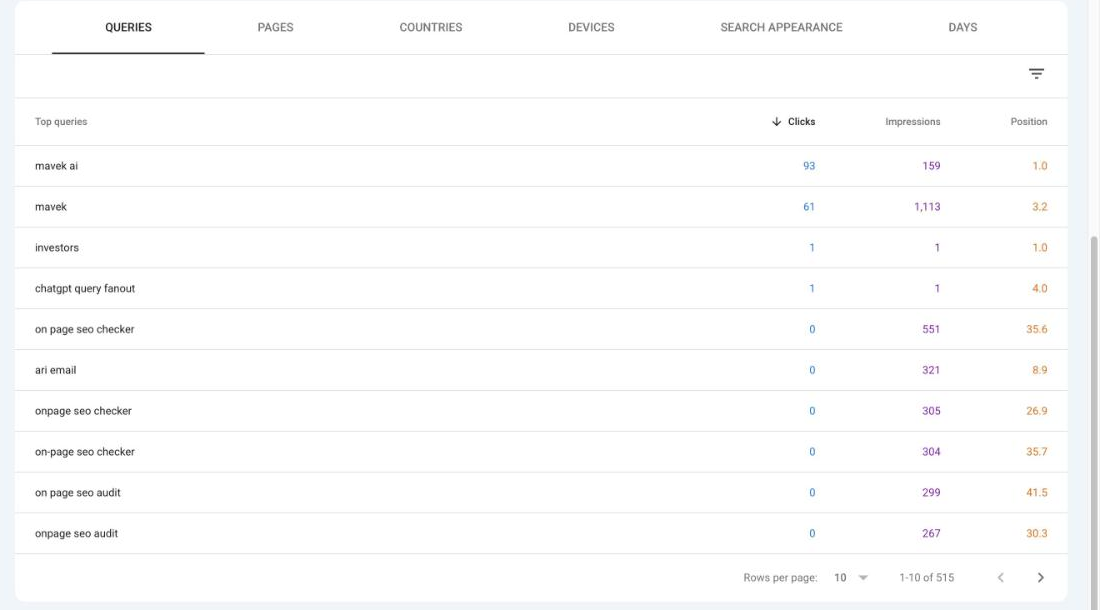The image size is (1100, 610).
Task: Click the 551 impressions value
Action: click(931, 329)
